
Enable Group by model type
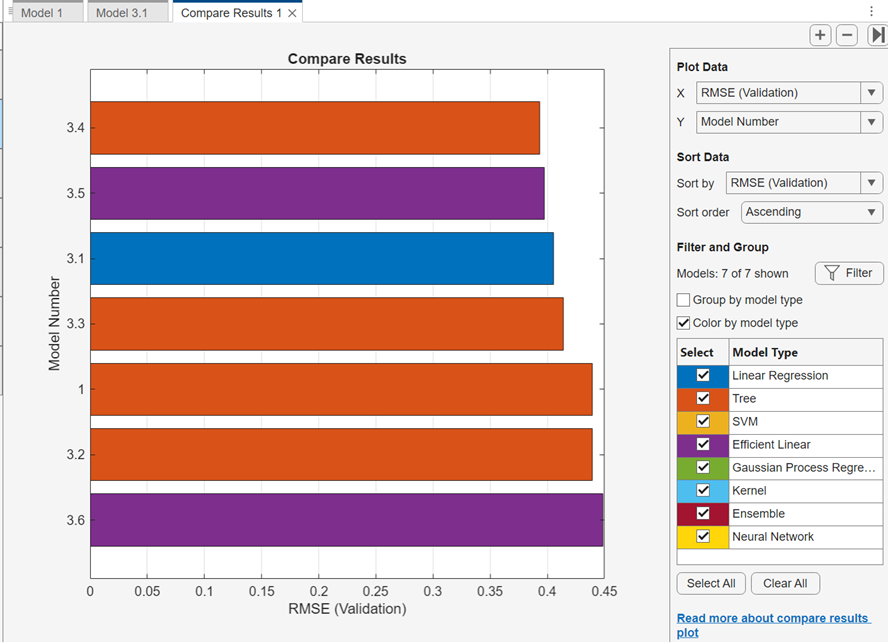pyautogui.click(x=684, y=300)
